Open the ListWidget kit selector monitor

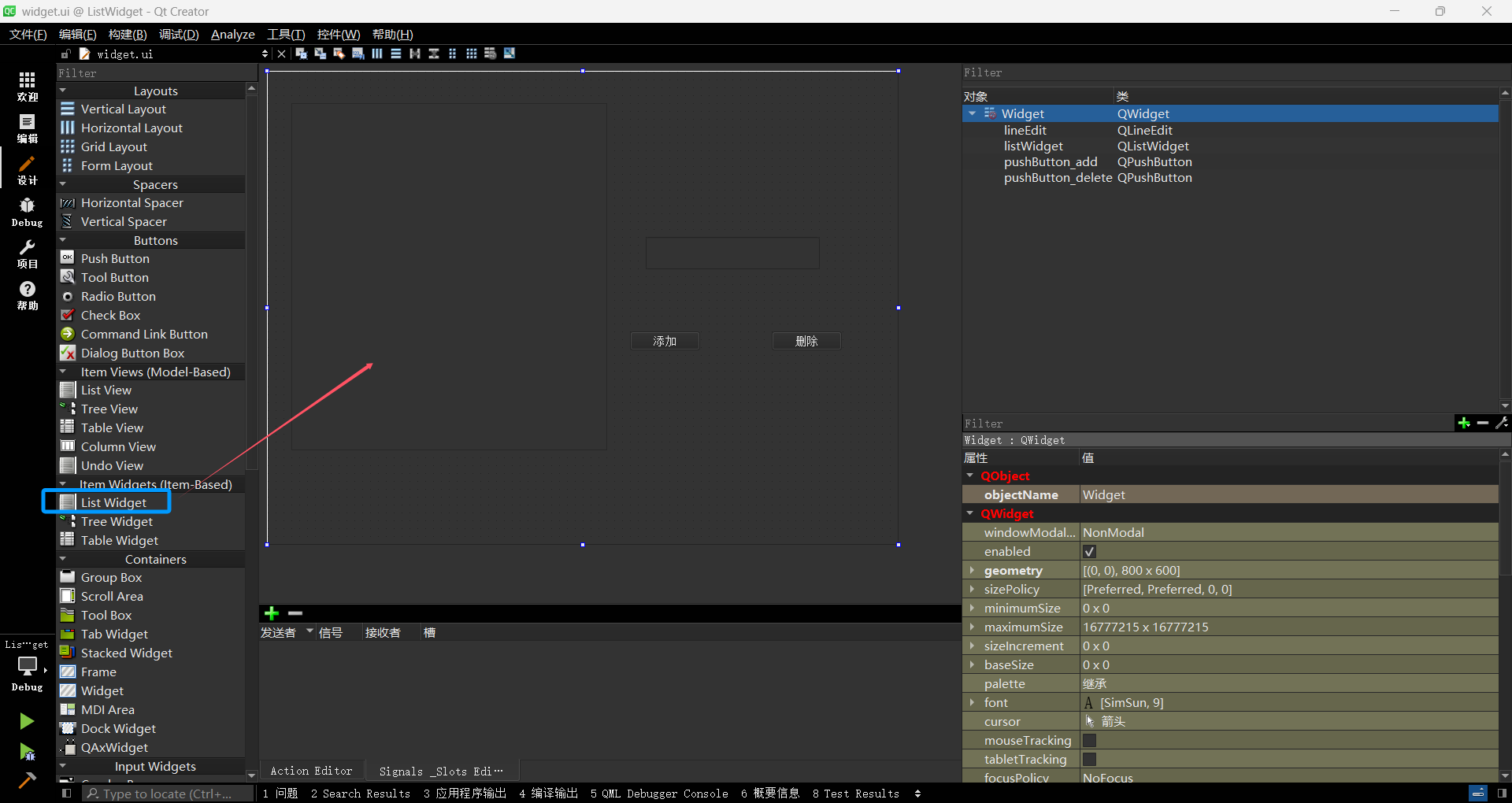tap(28, 665)
